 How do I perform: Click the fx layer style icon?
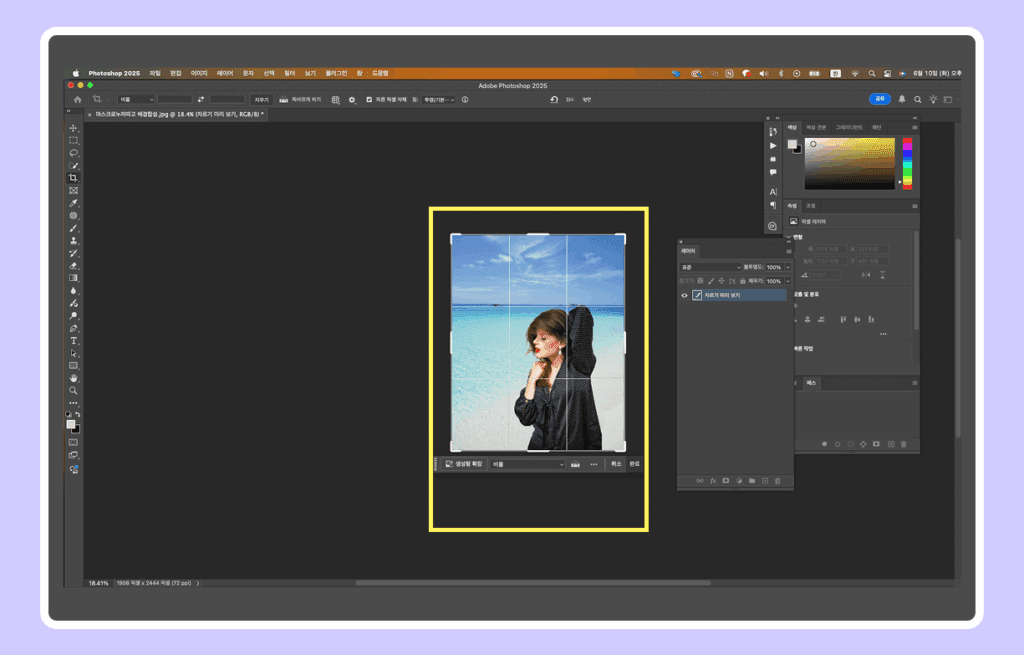pyautogui.click(x=713, y=481)
